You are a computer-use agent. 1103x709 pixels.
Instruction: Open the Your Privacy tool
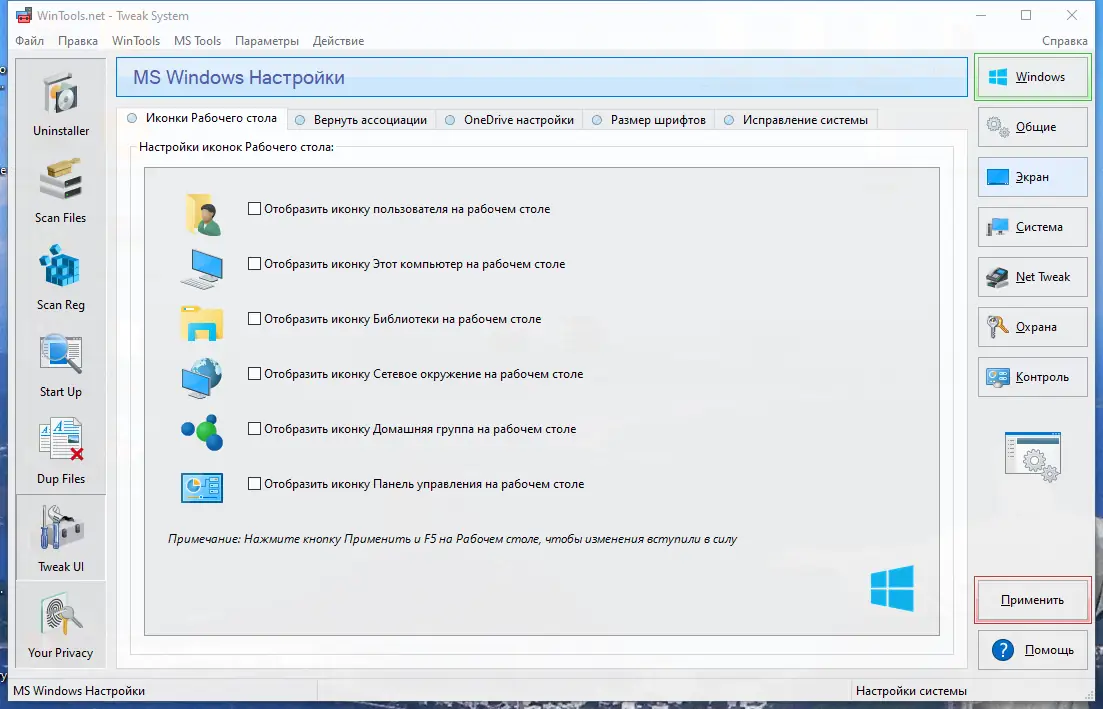(60, 625)
